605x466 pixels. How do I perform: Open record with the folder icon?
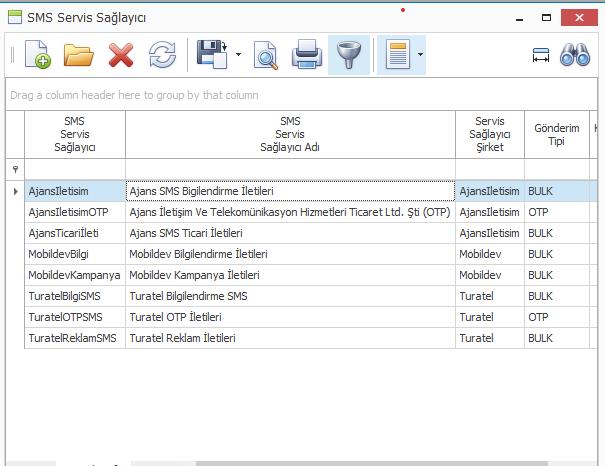click(x=78, y=55)
